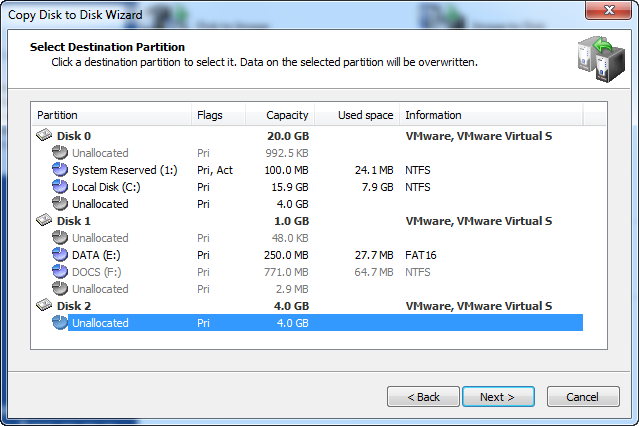
Task: Sort by the Partition column header
Action: click(x=112, y=115)
